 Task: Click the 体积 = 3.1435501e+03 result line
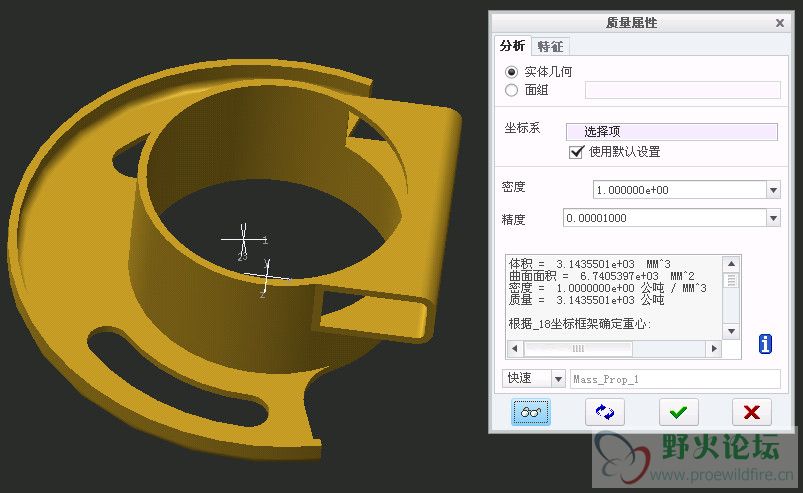tap(589, 264)
